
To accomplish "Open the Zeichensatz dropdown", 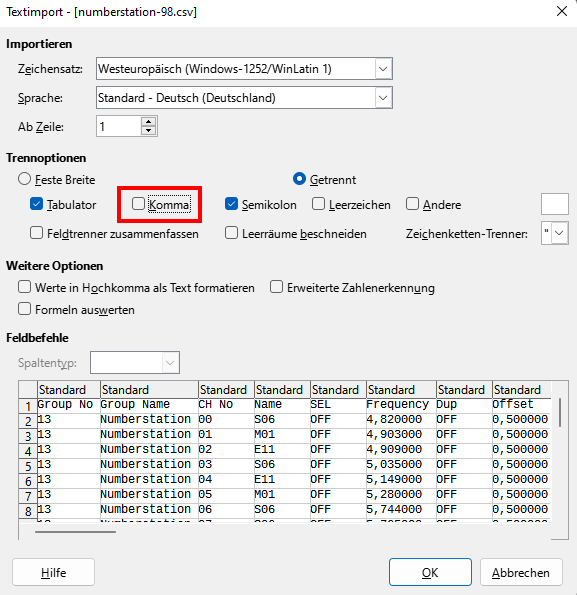I will point(383,69).
